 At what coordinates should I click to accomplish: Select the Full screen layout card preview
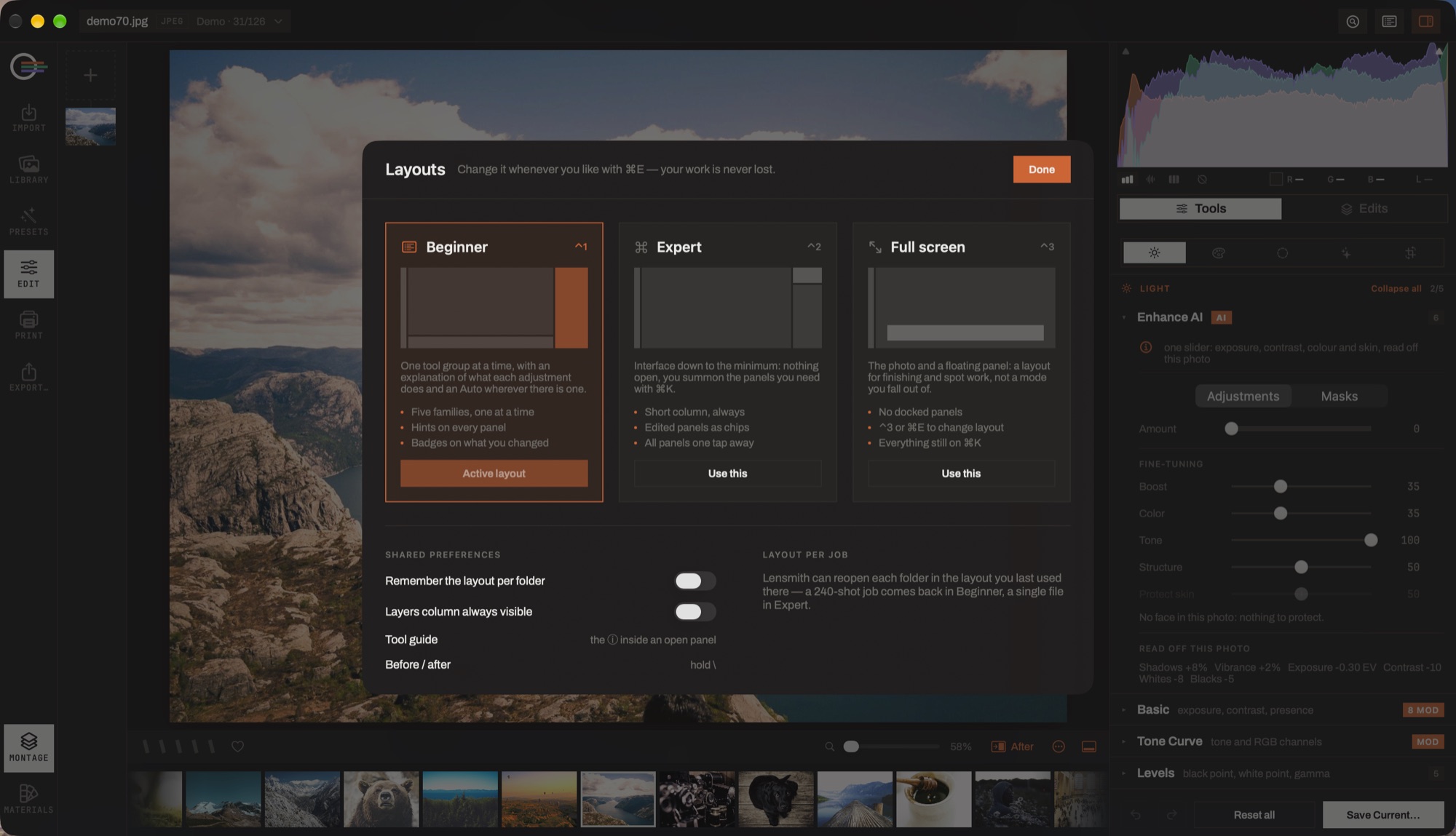click(961, 308)
